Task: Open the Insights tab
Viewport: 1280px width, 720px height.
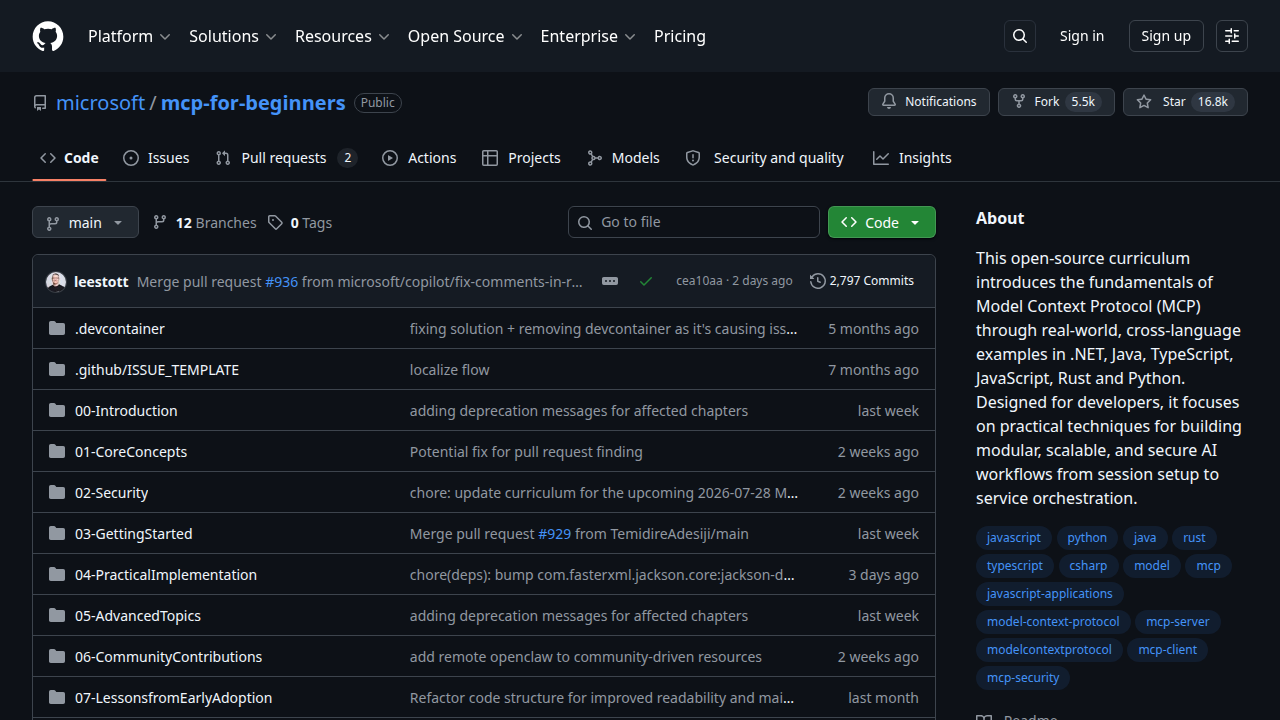Action: 912,158
